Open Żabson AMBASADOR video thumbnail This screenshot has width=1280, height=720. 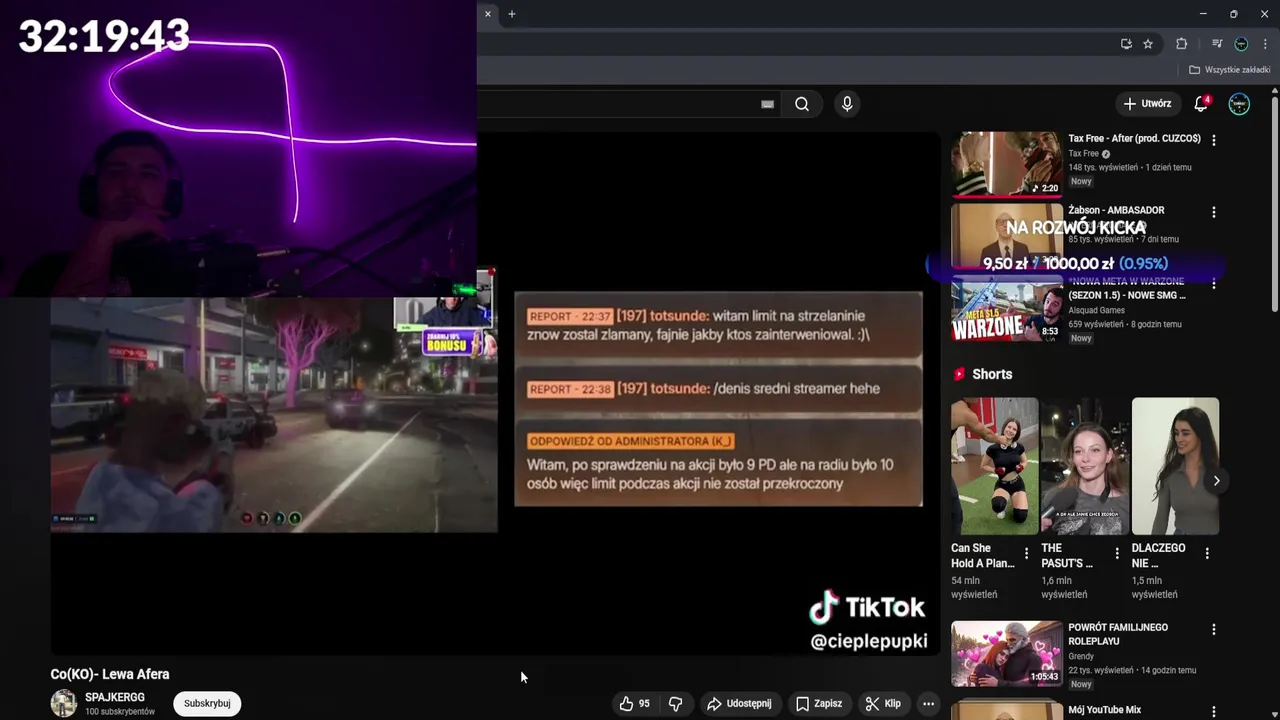coord(1007,236)
